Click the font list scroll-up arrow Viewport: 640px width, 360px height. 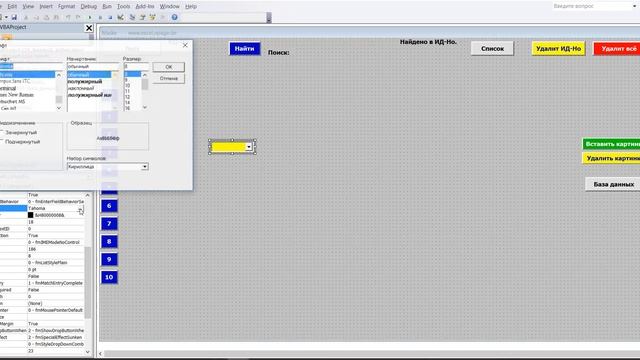pos(59,75)
